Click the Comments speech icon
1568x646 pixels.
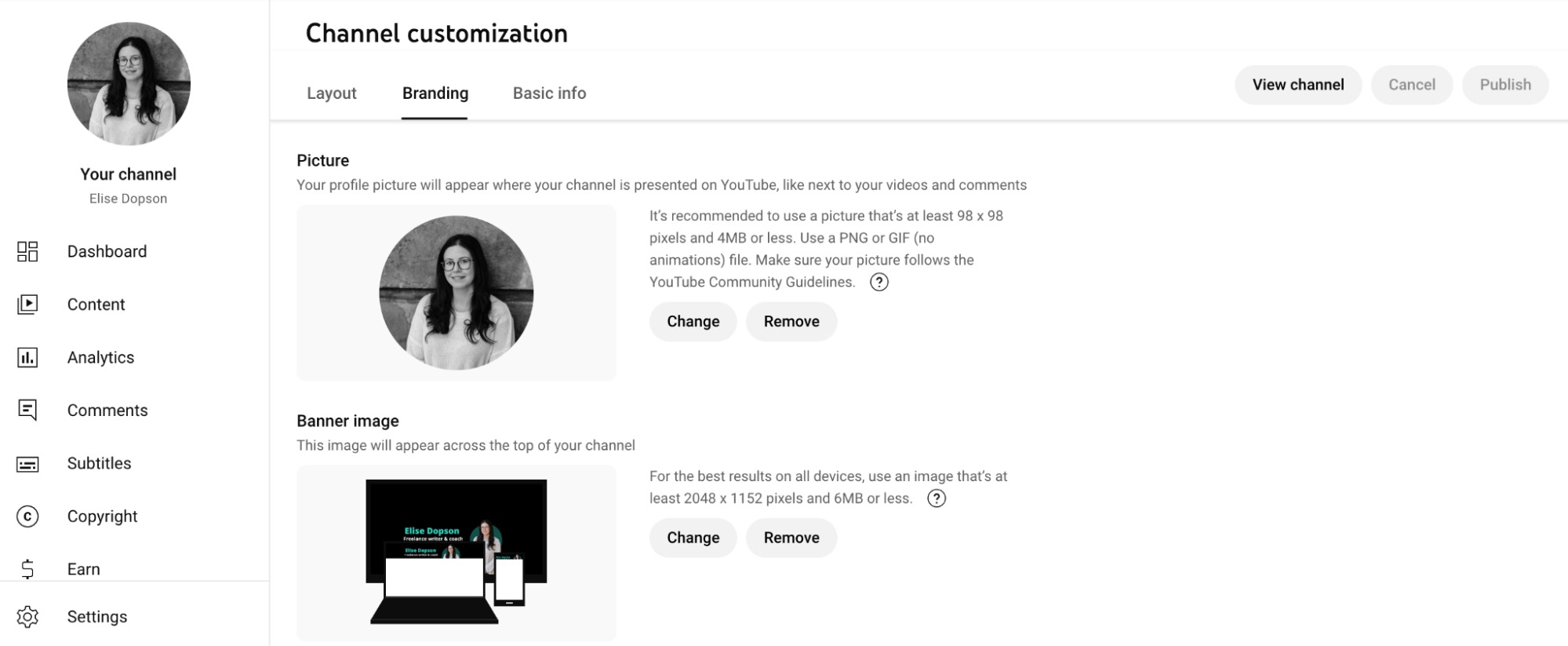[27, 411]
